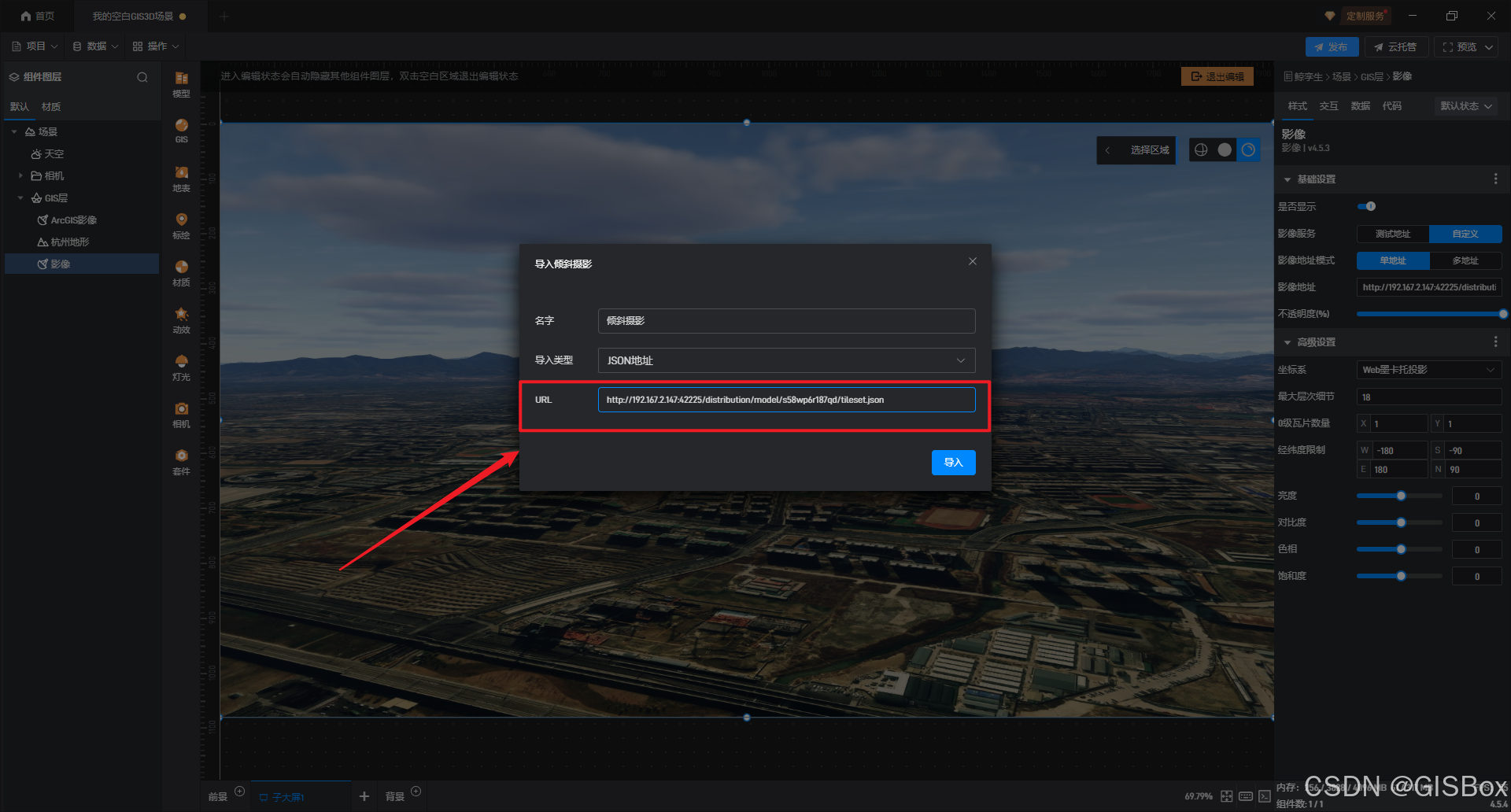The height and width of the screenshot is (812, 1511).
Task: Select 测试地址 for 影像服务
Action: click(1393, 234)
